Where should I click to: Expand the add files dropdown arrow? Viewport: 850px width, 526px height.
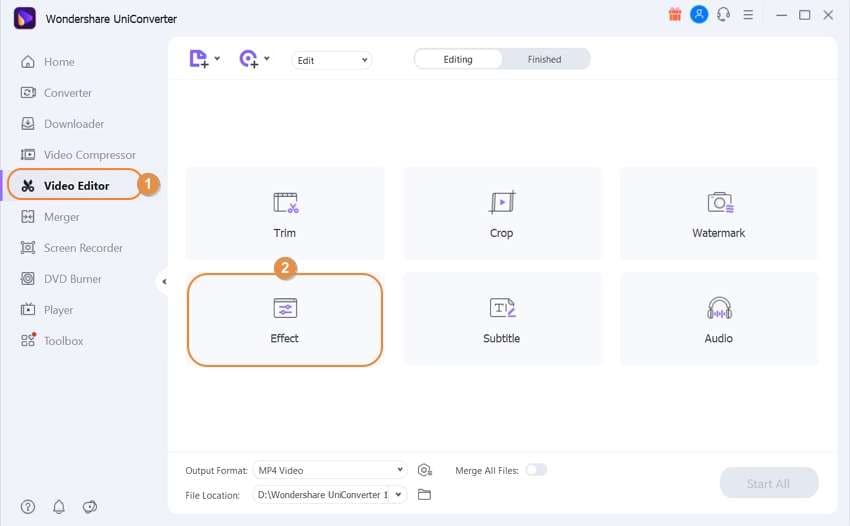217,58
